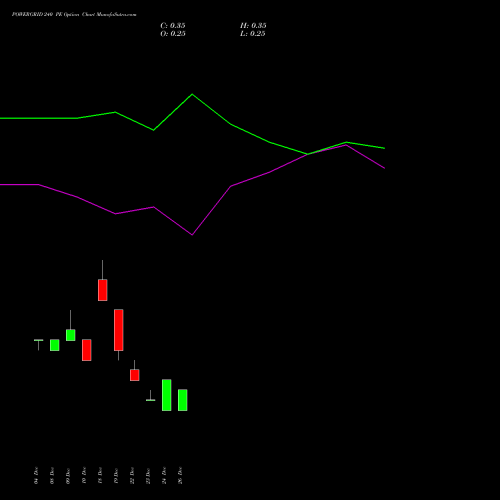Select the 19 Dec date label
This screenshot has height=500, width=500.
(x=116, y=476)
